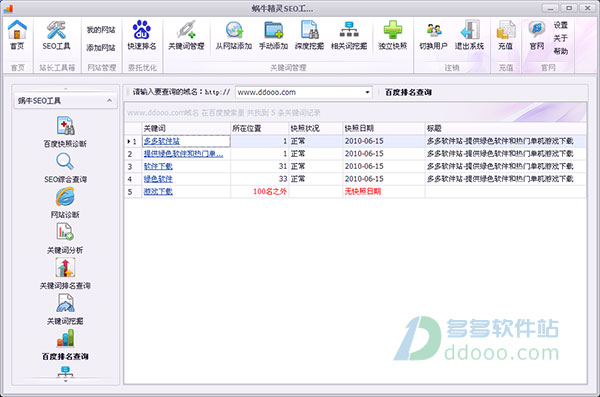Expand the domain dropdown arrow
The image size is (600, 397).
[367, 92]
